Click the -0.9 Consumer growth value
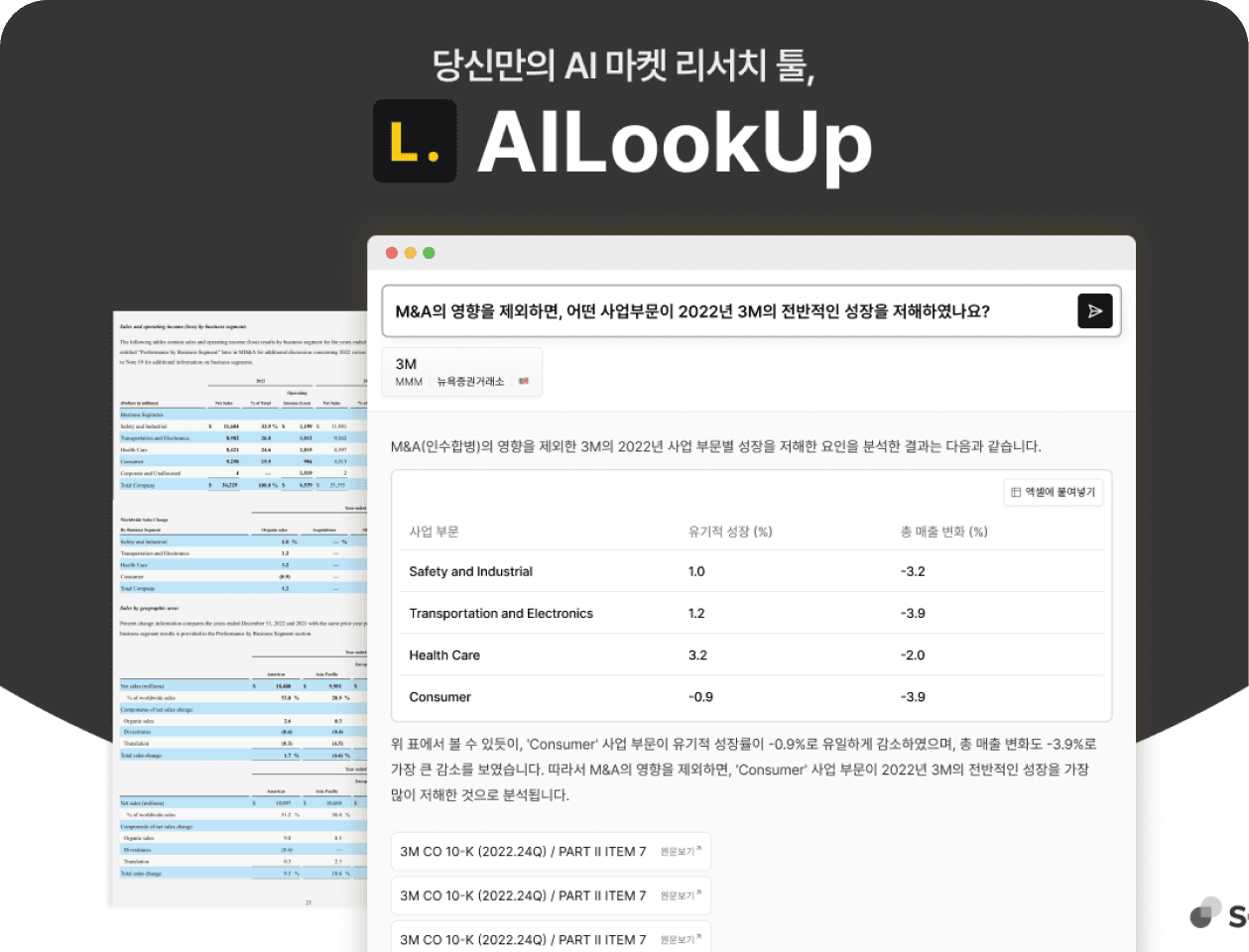1249x952 pixels. point(700,697)
